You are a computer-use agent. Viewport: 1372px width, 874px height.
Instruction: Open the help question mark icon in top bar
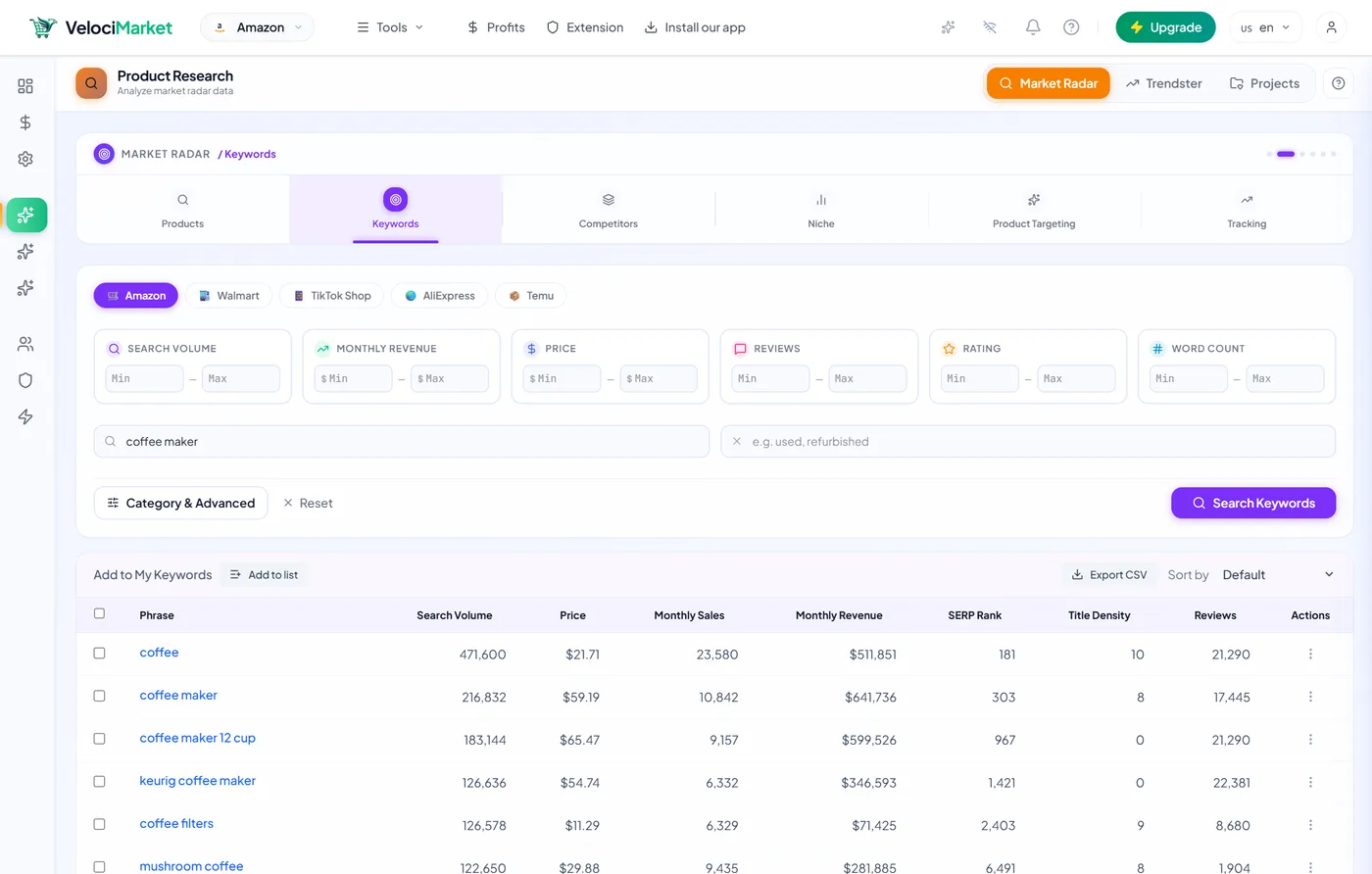tap(1071, 27)
